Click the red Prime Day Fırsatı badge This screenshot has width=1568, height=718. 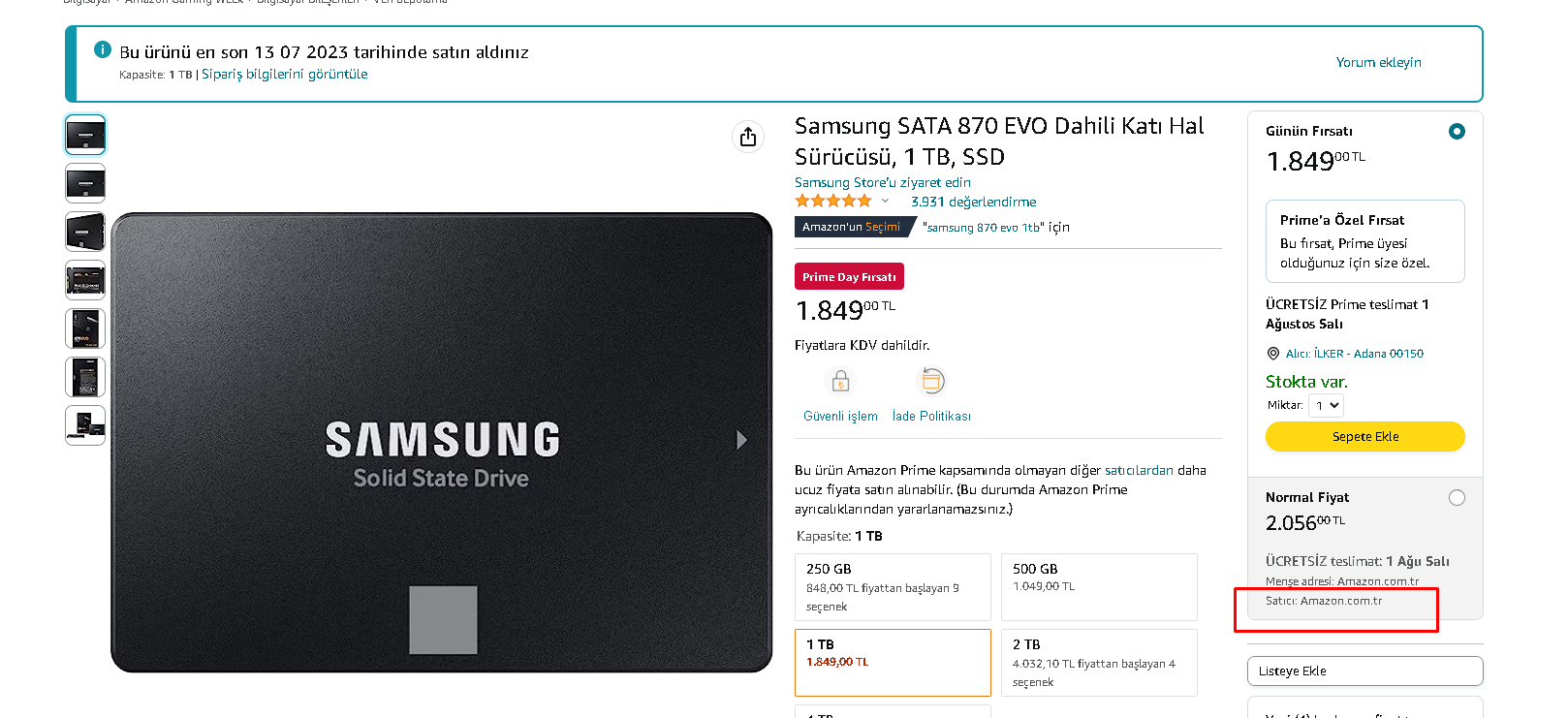coord(848,276)
